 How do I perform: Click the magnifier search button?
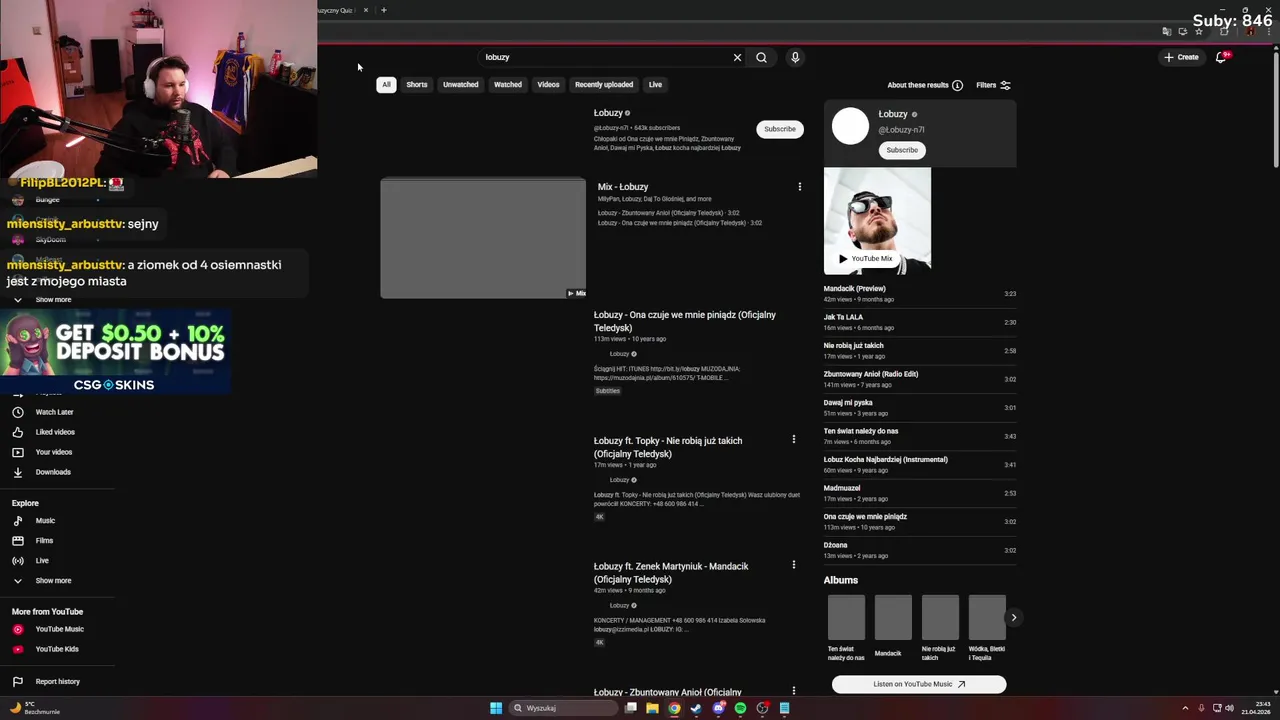[761, 57]
